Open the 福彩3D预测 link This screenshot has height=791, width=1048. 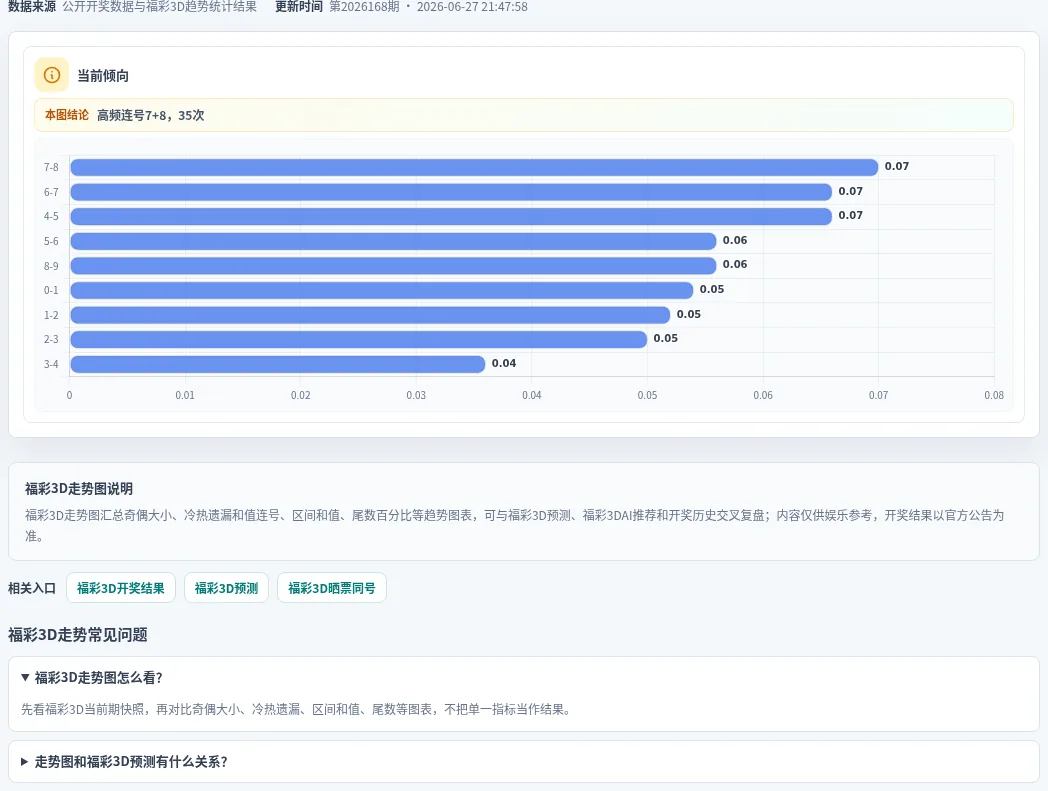coord(226,588)
